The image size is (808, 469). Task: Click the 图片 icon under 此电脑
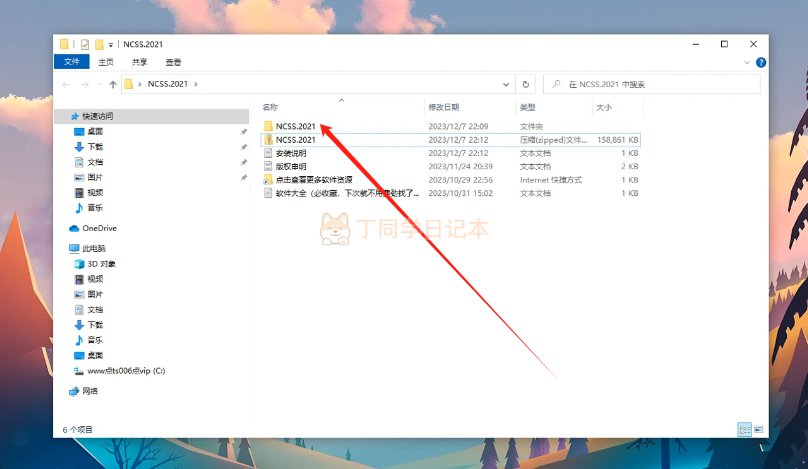click(79, 294)
